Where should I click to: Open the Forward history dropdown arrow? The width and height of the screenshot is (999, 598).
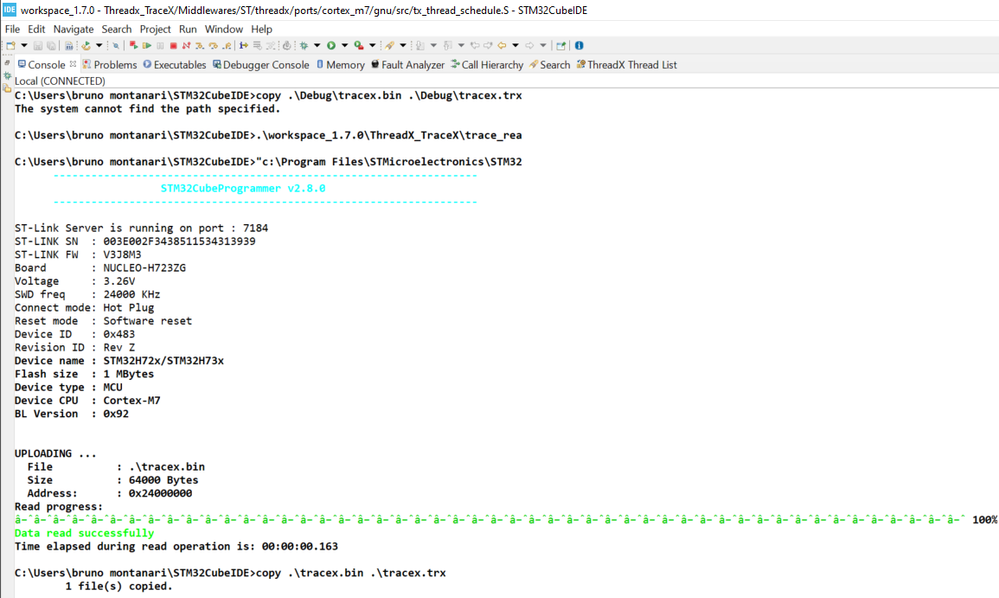point(543,46)
